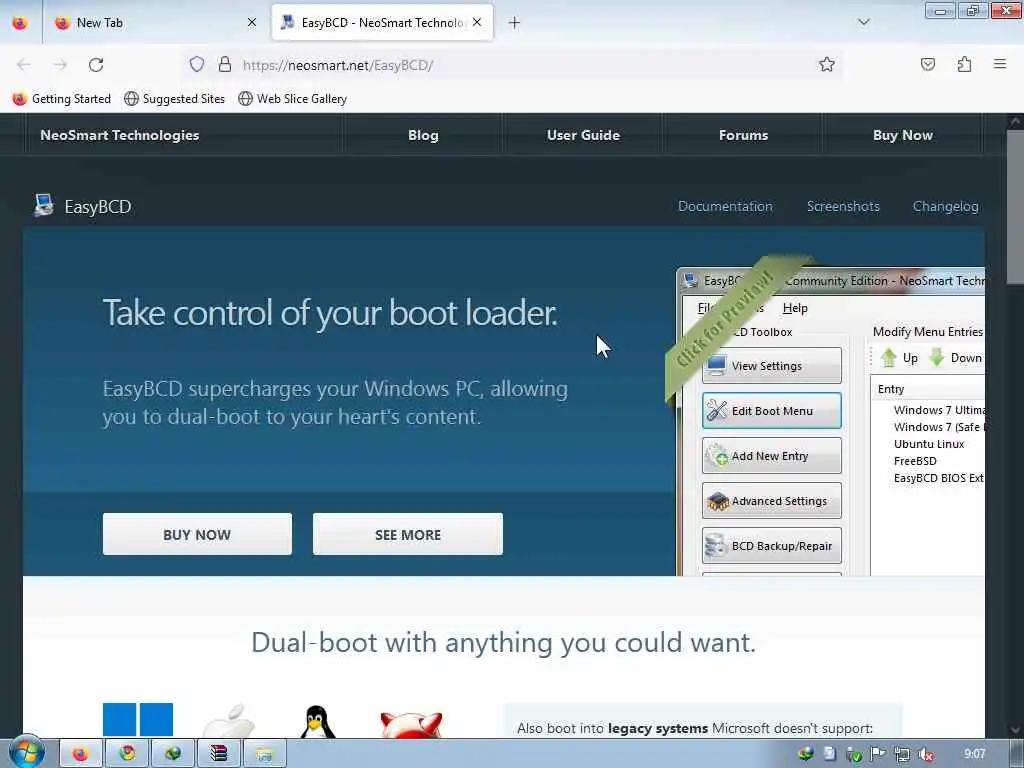The width and height of the screenshot is (1024, 768).
Task: Open a new tab with plus button
Action: (x=514, y=23)
